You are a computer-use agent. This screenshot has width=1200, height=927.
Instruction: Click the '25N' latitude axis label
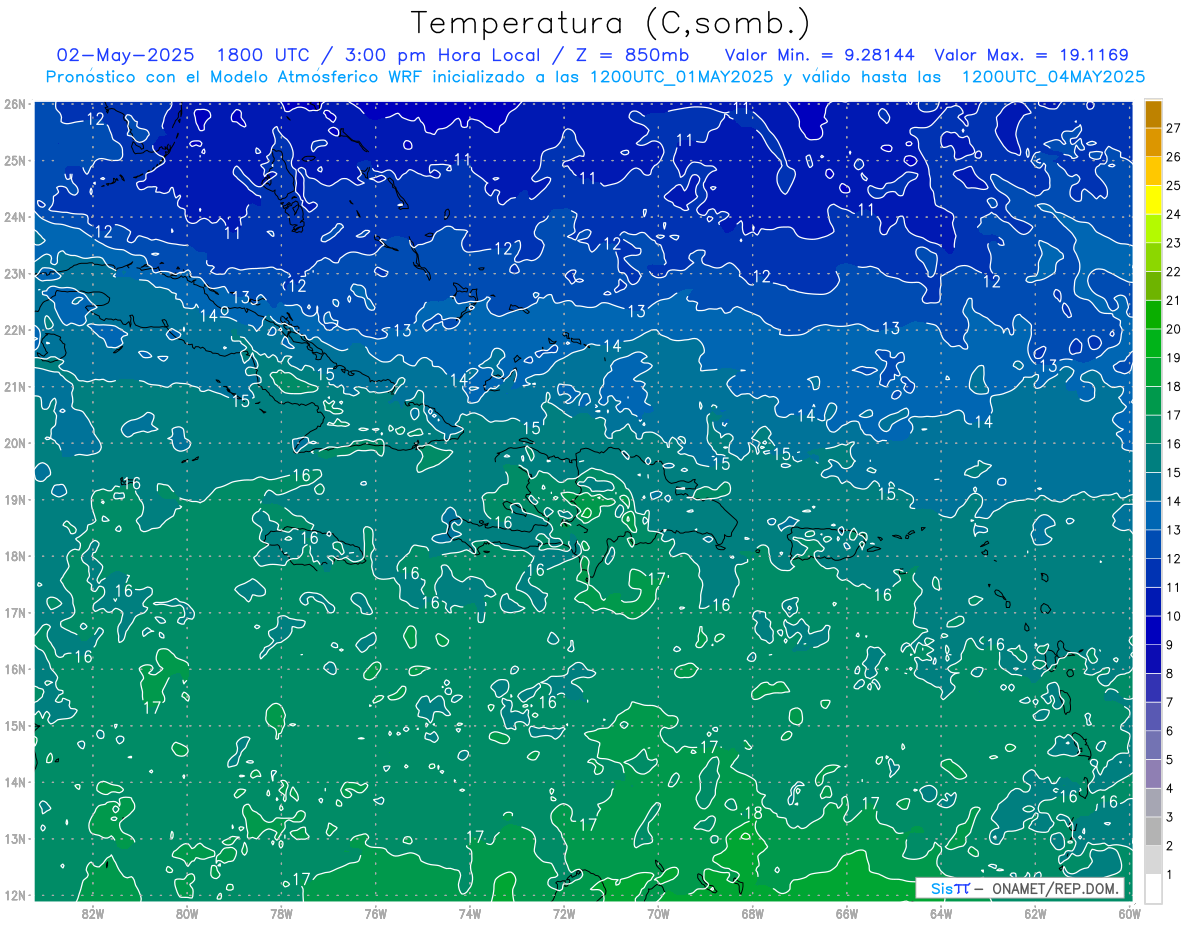(14, 160)
